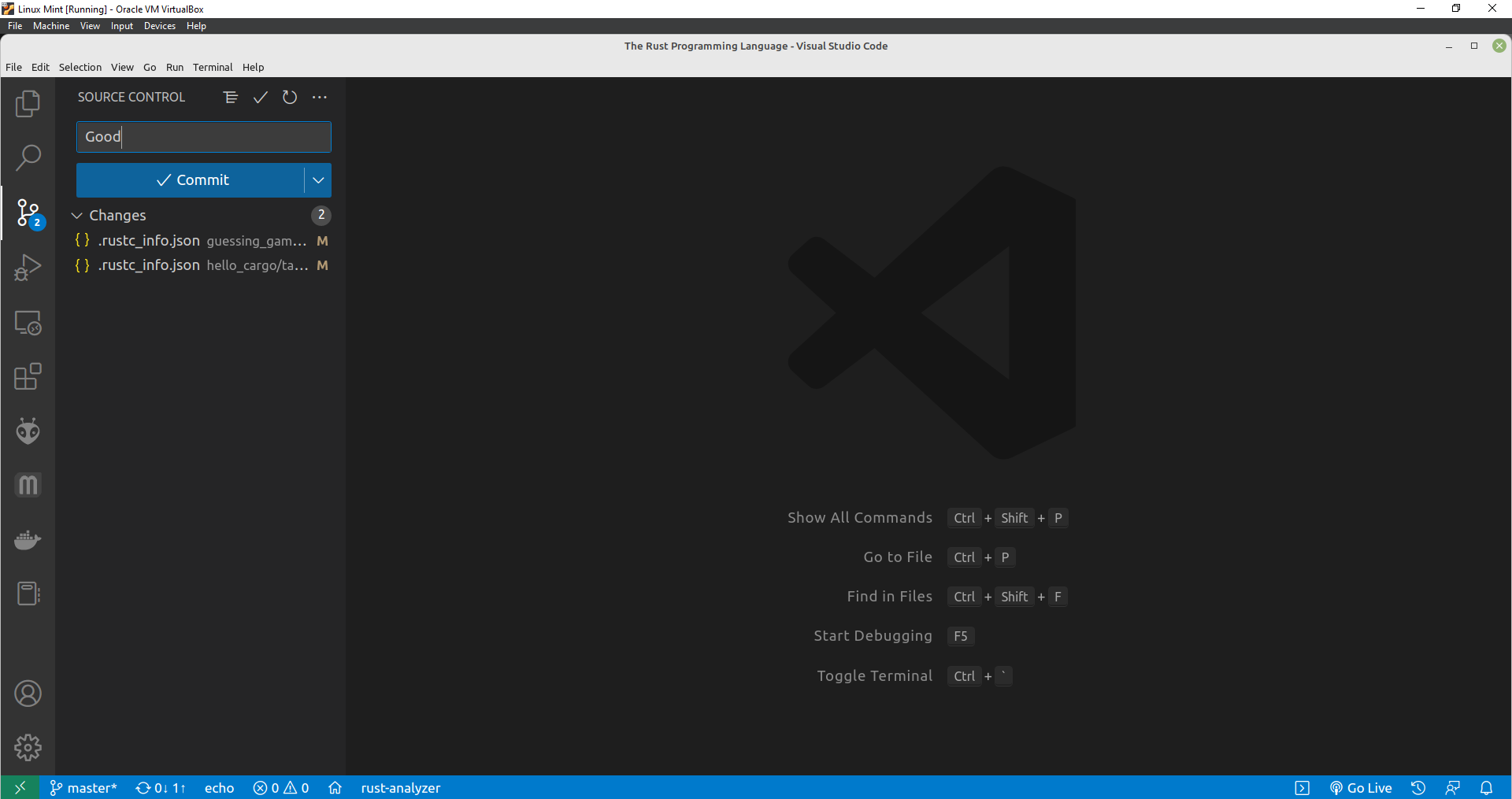Open the Extensions view
Viewport: 1512px width, 799px height.
pos(28,376)
